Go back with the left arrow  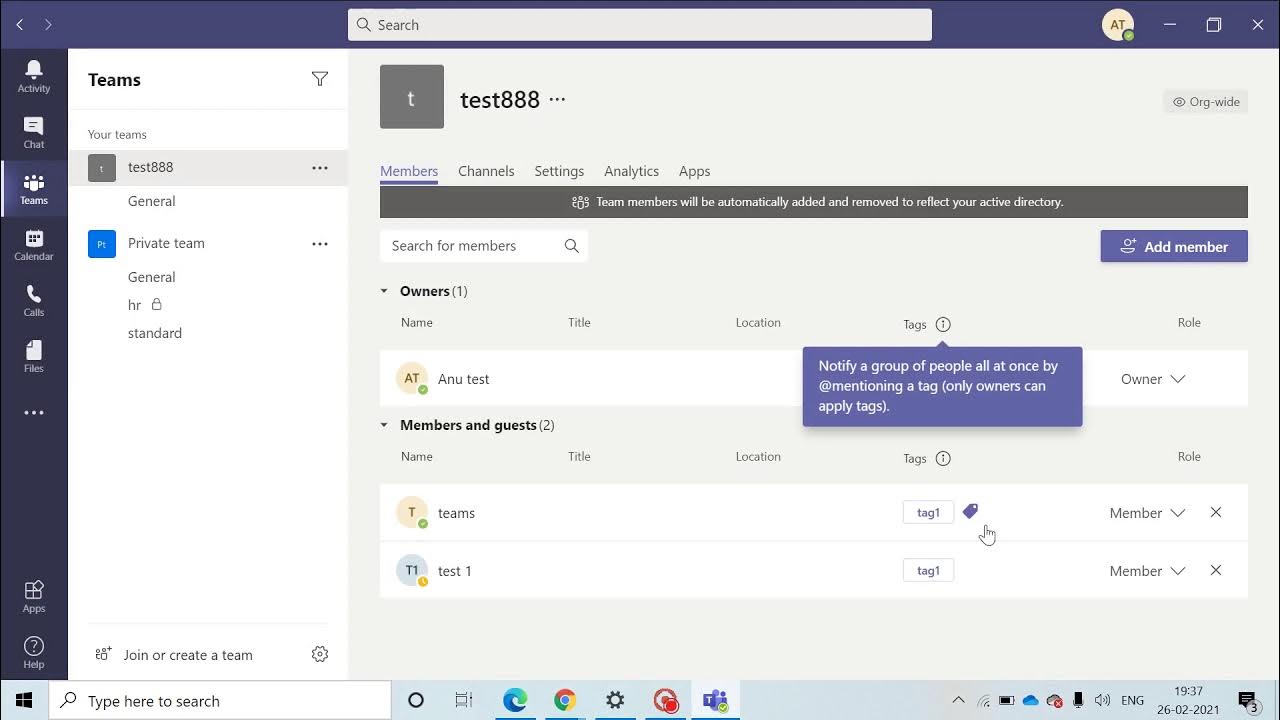pos(20,24)
